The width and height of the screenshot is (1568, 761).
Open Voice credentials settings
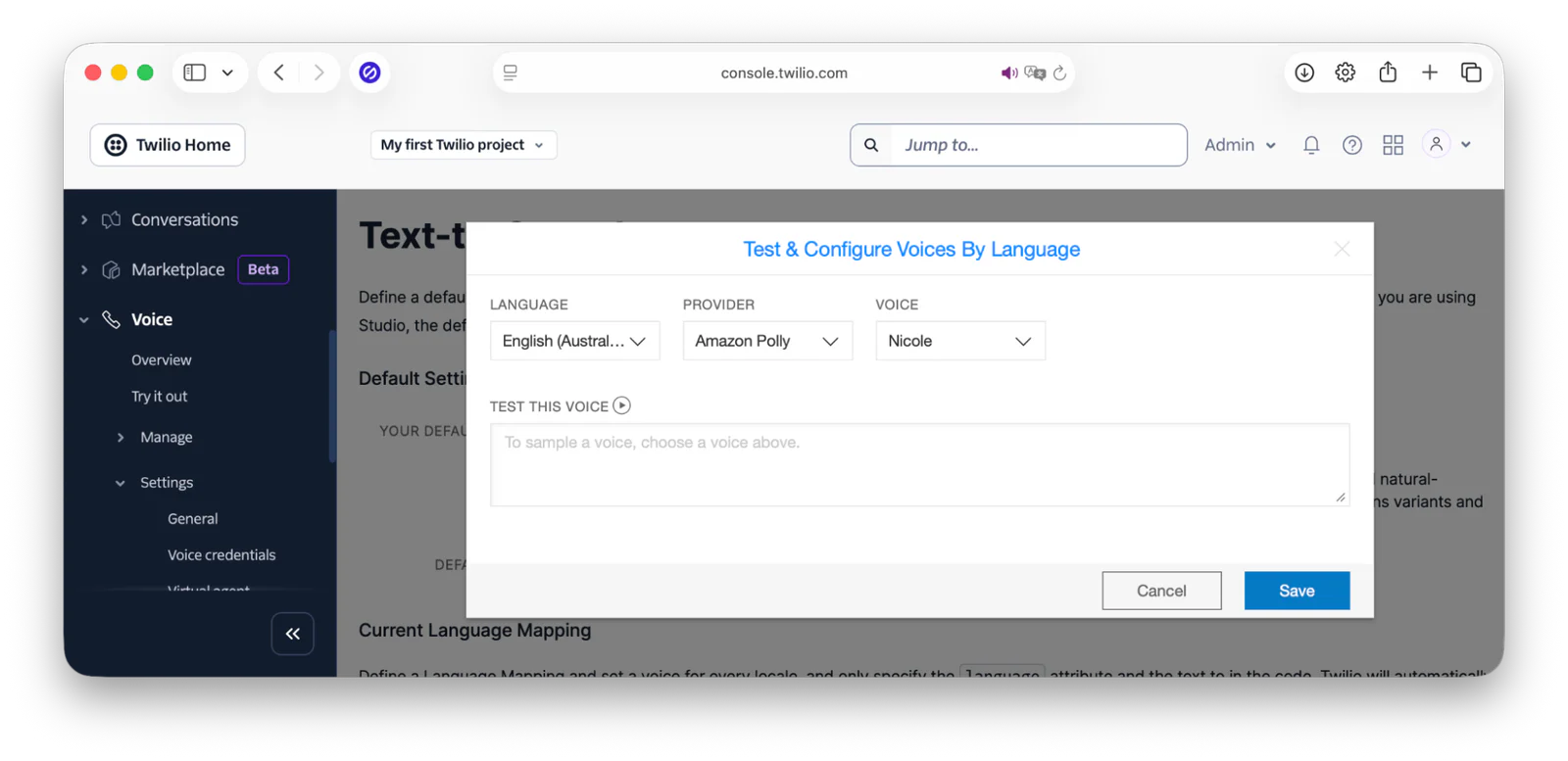221,555
